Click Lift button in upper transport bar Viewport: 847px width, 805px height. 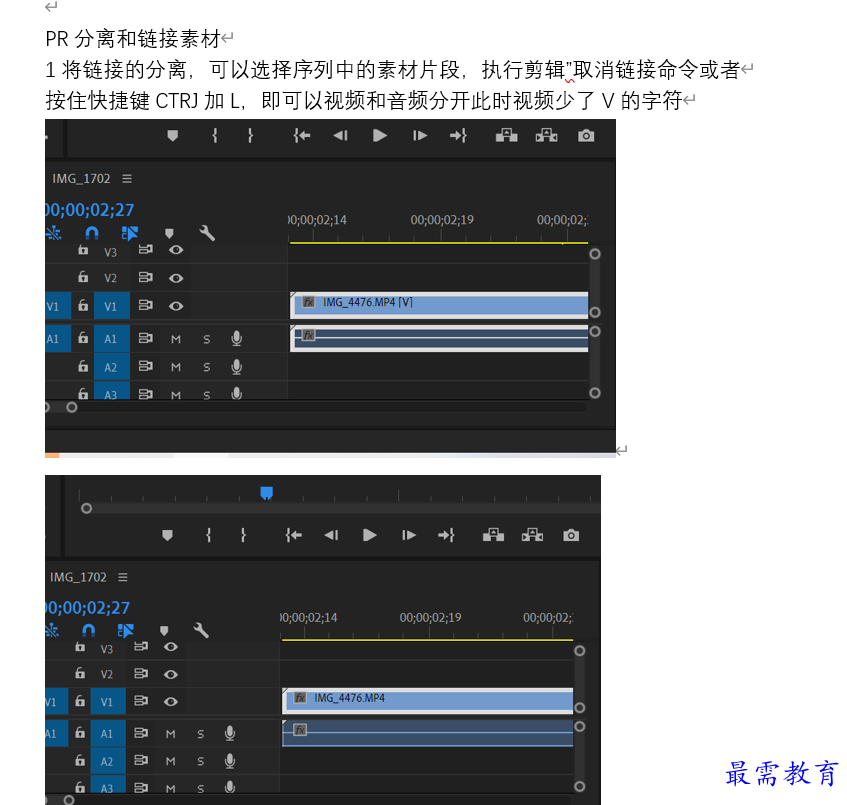tap(506, 136)
